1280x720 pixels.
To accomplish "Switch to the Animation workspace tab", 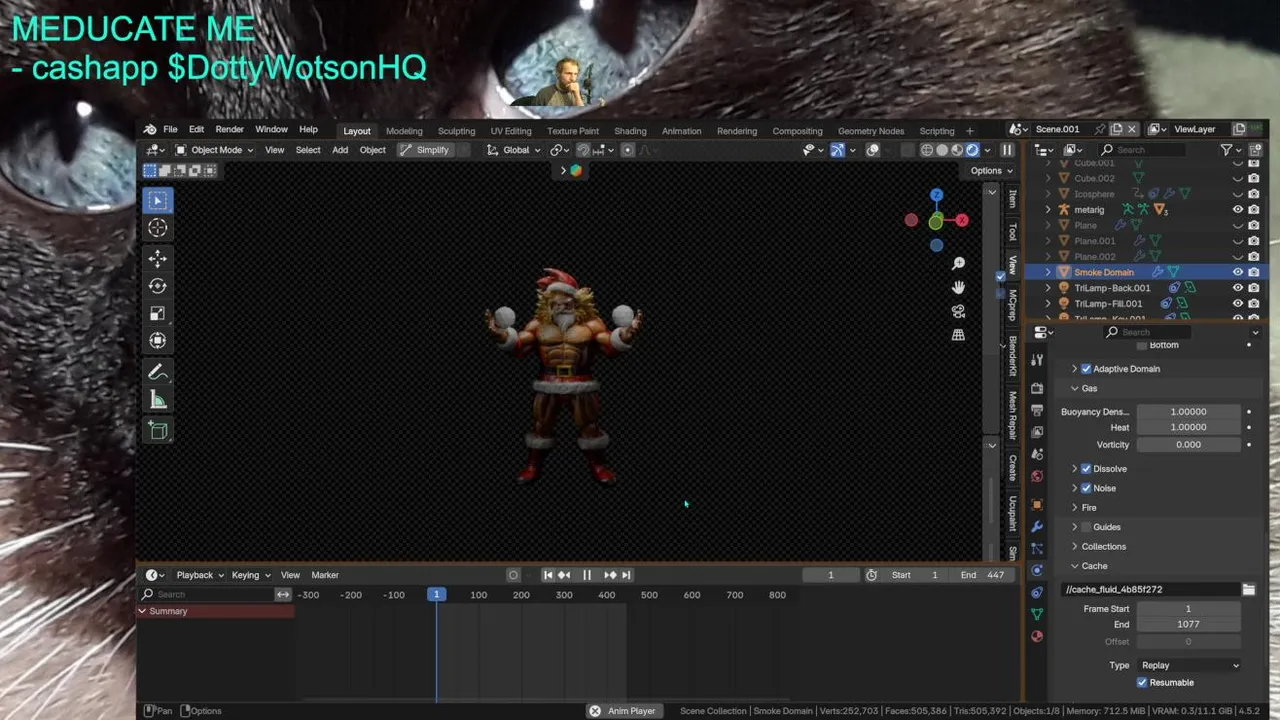I will tap(681, 131).
